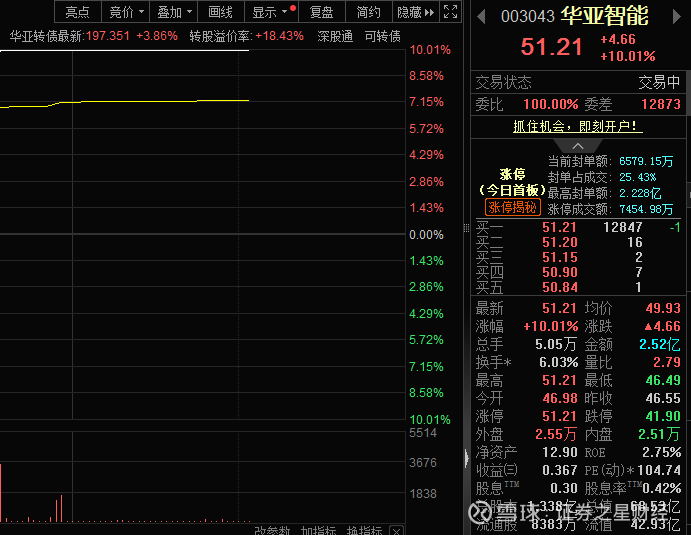The height and width of the screenshot is (535, 691).
Task: Click the 金额 value 2.52亿
Action: (x=660, y=344)
